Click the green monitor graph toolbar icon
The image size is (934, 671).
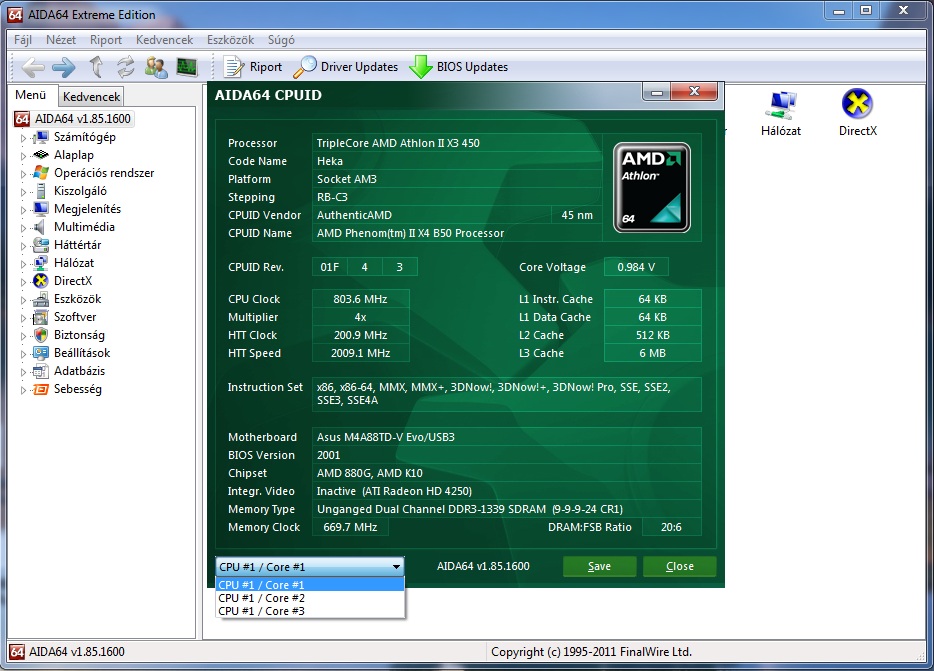point(187,67)
